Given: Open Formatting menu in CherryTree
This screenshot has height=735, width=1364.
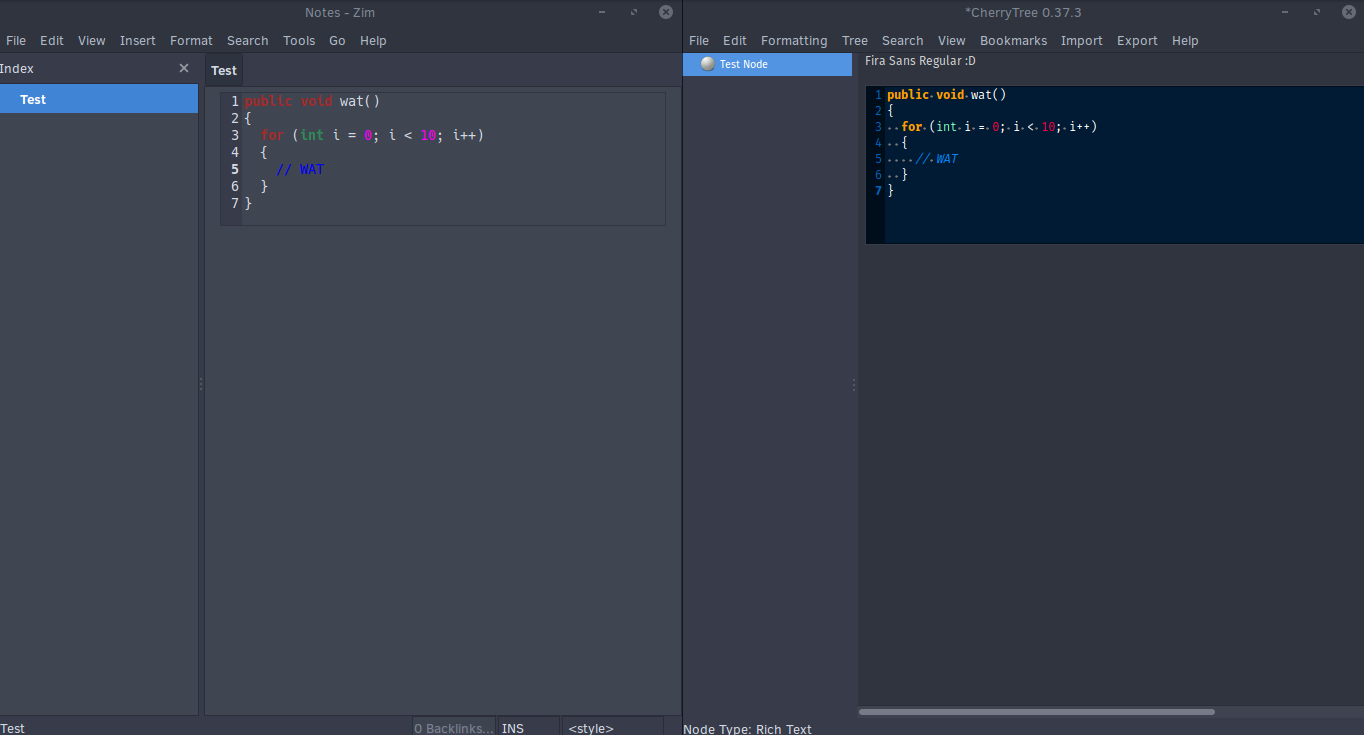Looking at the screenshot, I should (794, 41).
